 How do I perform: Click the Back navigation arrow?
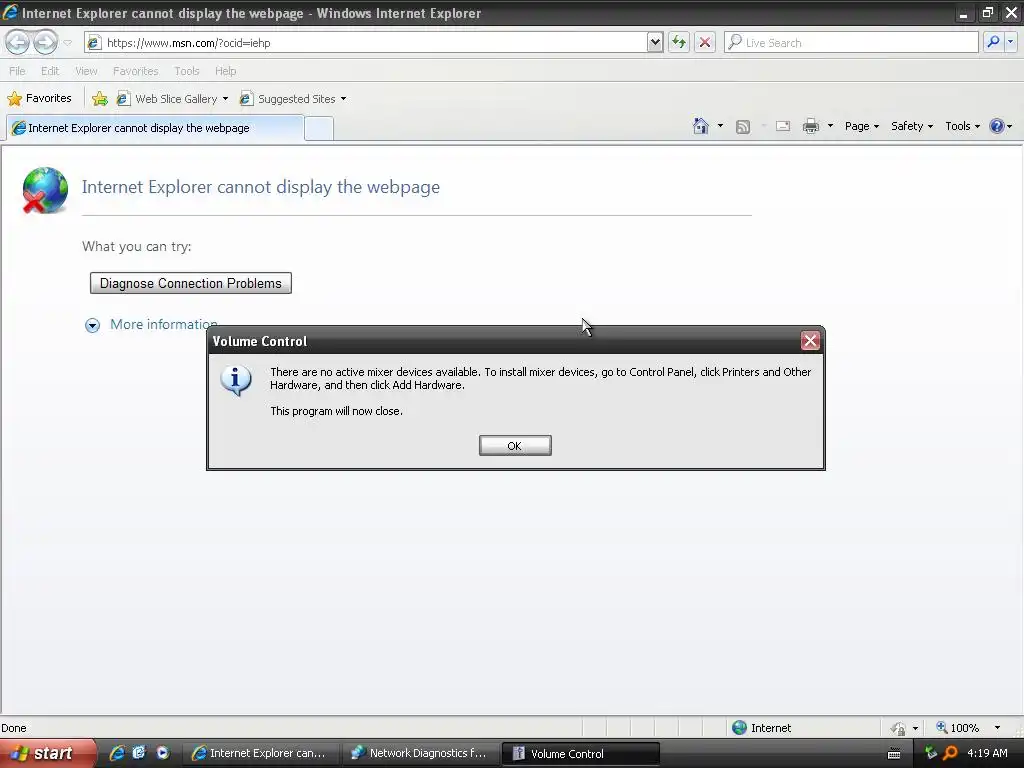click(x=18, y=42)
